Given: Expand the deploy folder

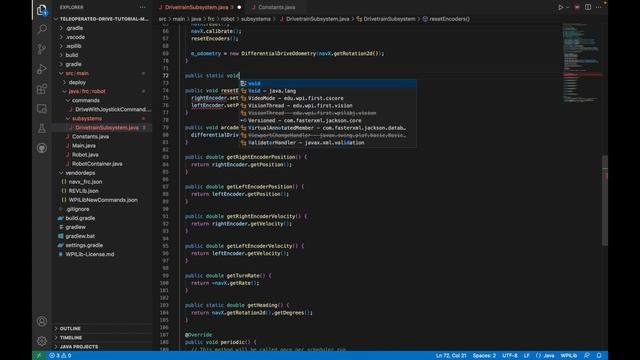Looking at the screenshot, I should [64, 82].
